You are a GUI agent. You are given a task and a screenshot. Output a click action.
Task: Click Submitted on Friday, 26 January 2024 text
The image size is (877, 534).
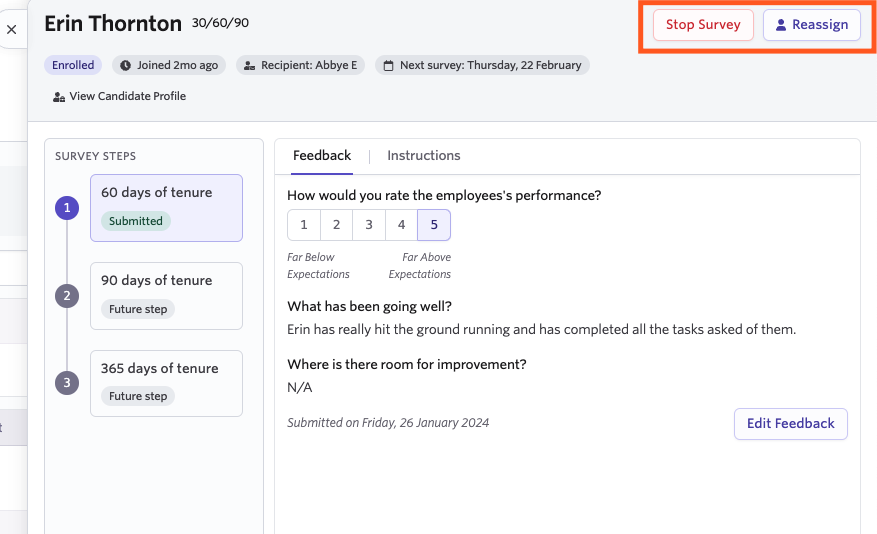[x=388, y=423]
